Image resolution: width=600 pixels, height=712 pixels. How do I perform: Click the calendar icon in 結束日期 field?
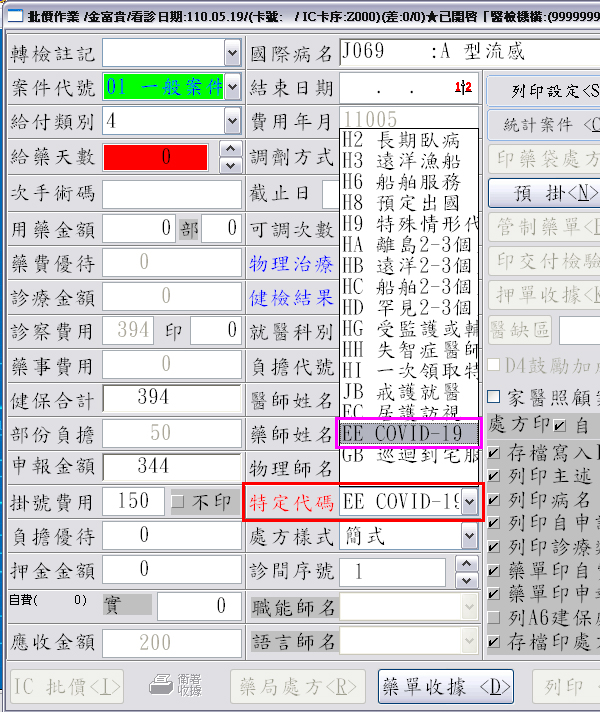point(462,89)
